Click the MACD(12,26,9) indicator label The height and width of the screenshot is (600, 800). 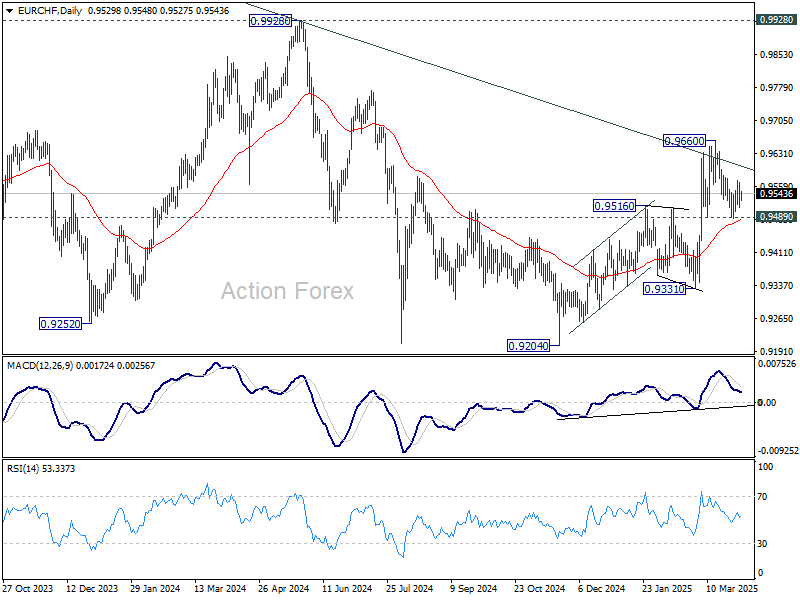tap(40, 365)
